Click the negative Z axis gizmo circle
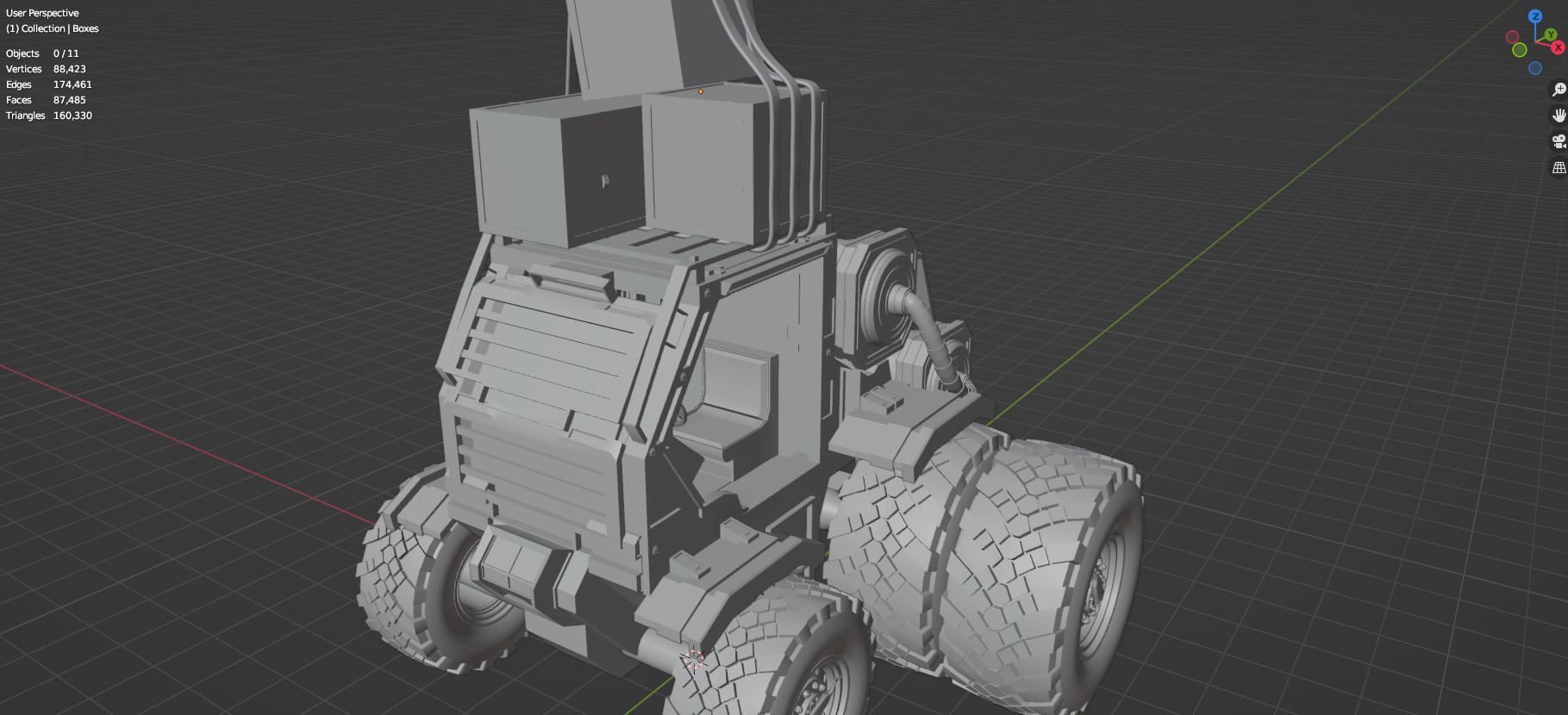 [x=1535, y=68]
